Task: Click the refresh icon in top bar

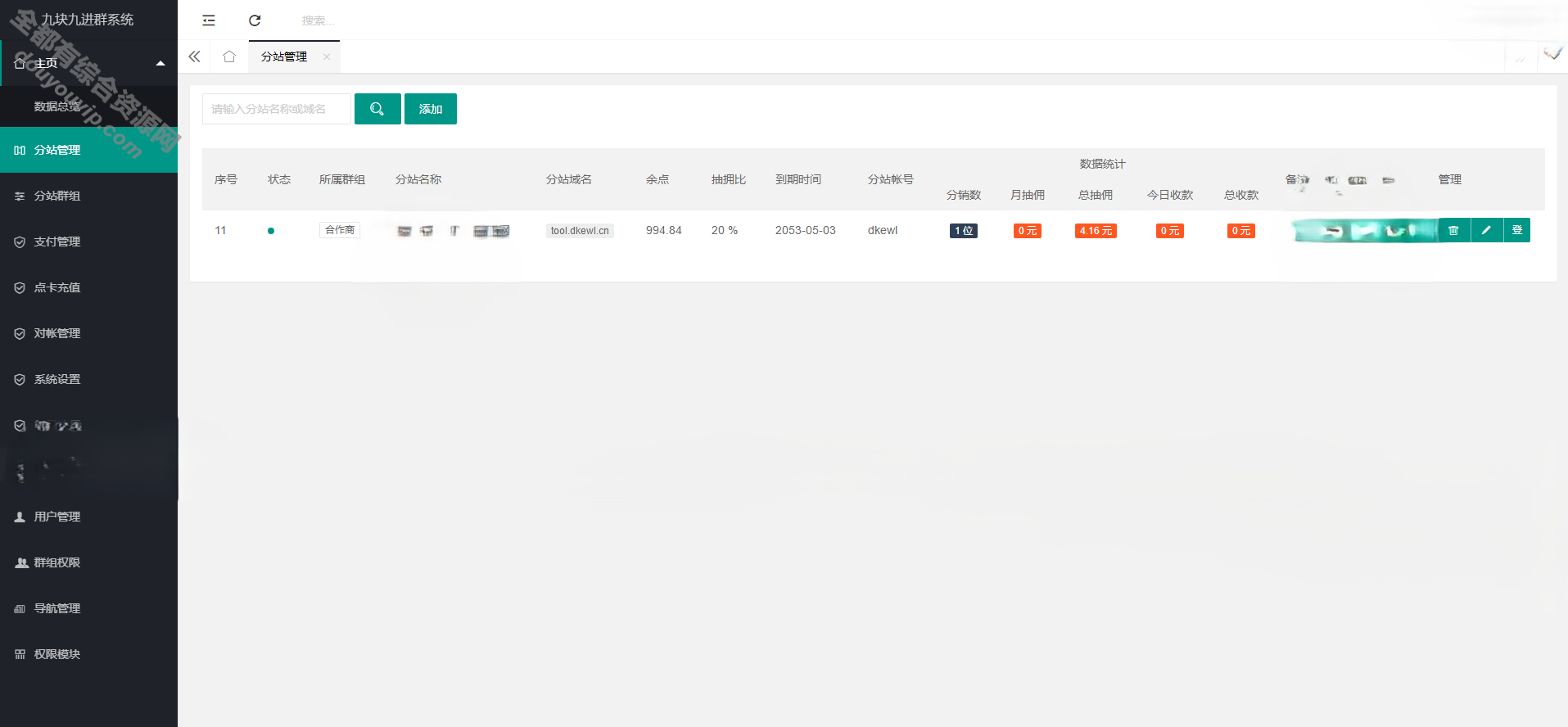Action: (255, 20)
